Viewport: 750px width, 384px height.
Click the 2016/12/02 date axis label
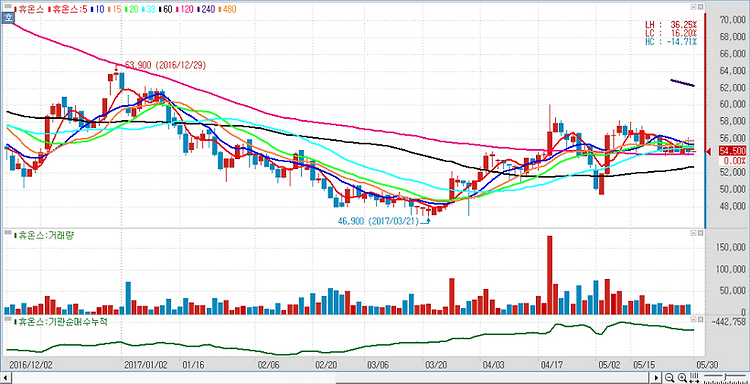(x=30, y=365)
